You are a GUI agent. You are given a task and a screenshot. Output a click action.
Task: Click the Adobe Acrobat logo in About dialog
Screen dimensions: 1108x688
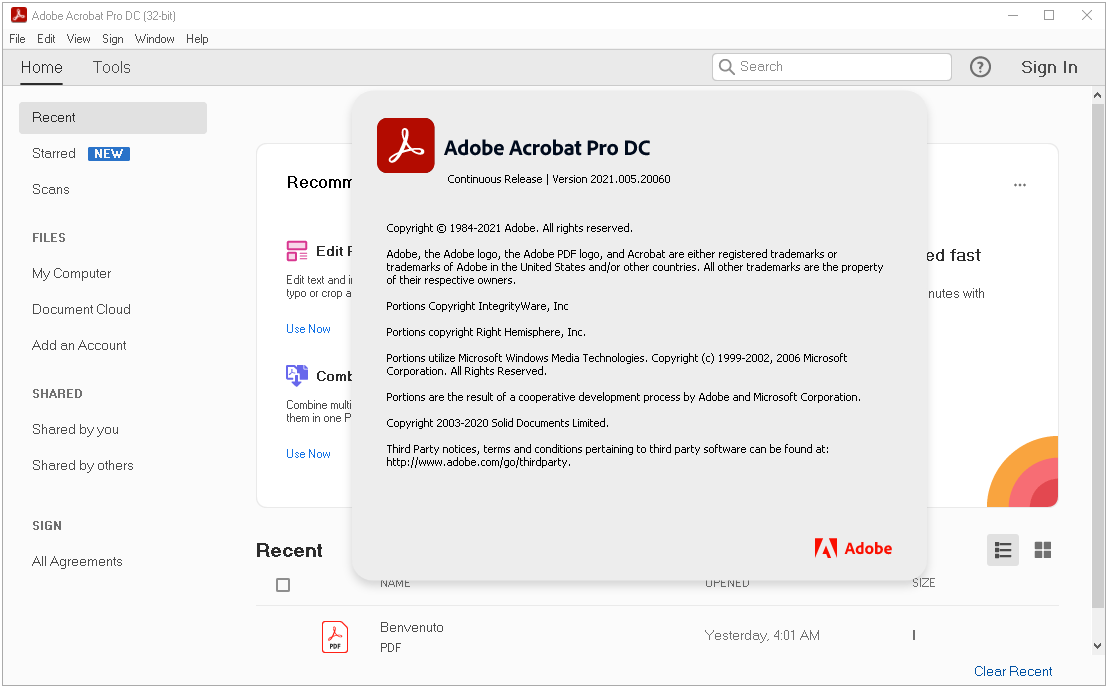[x=405, y=146]
